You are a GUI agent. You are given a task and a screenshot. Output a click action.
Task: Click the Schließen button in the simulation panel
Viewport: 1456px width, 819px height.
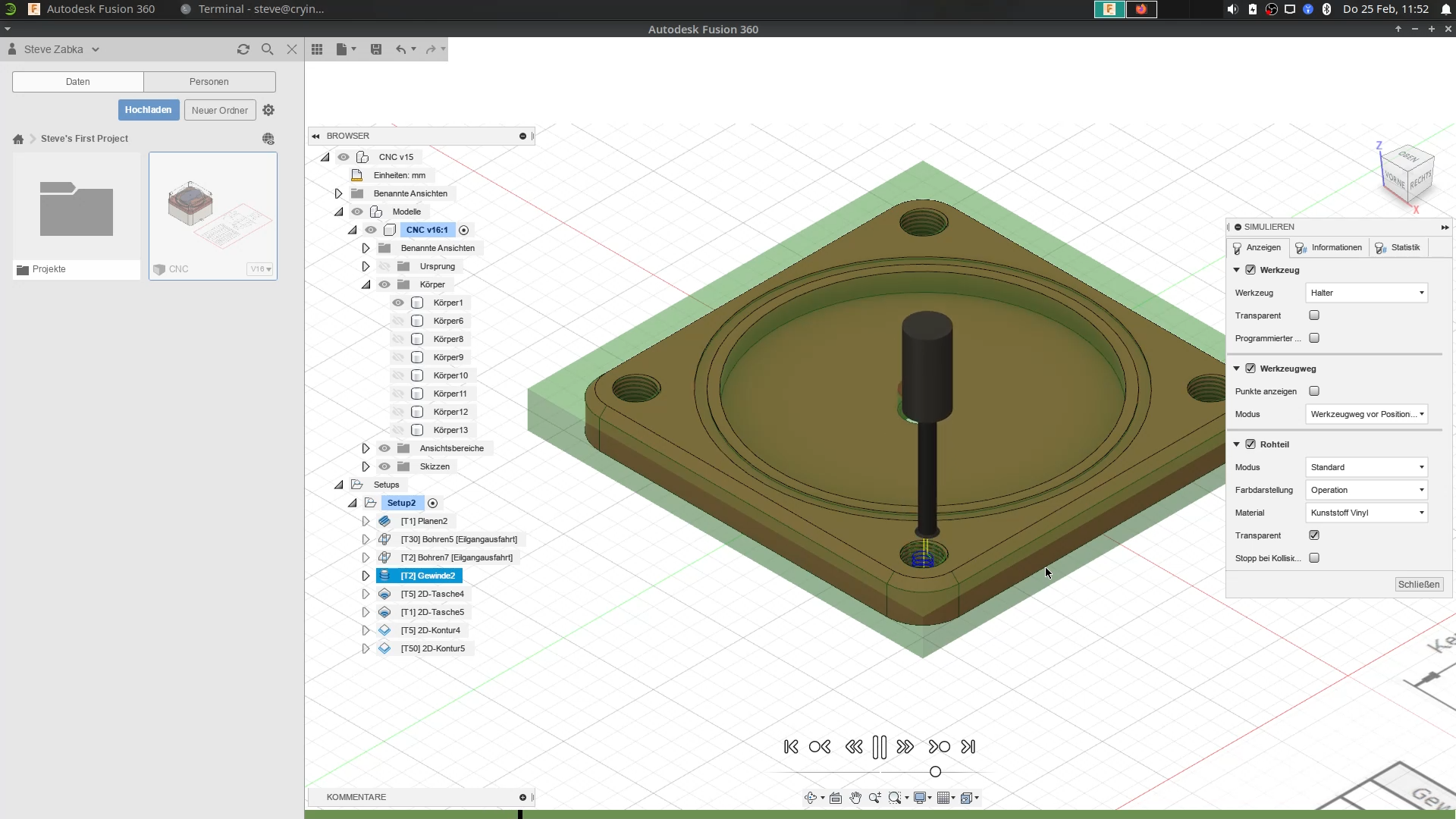1418,584
